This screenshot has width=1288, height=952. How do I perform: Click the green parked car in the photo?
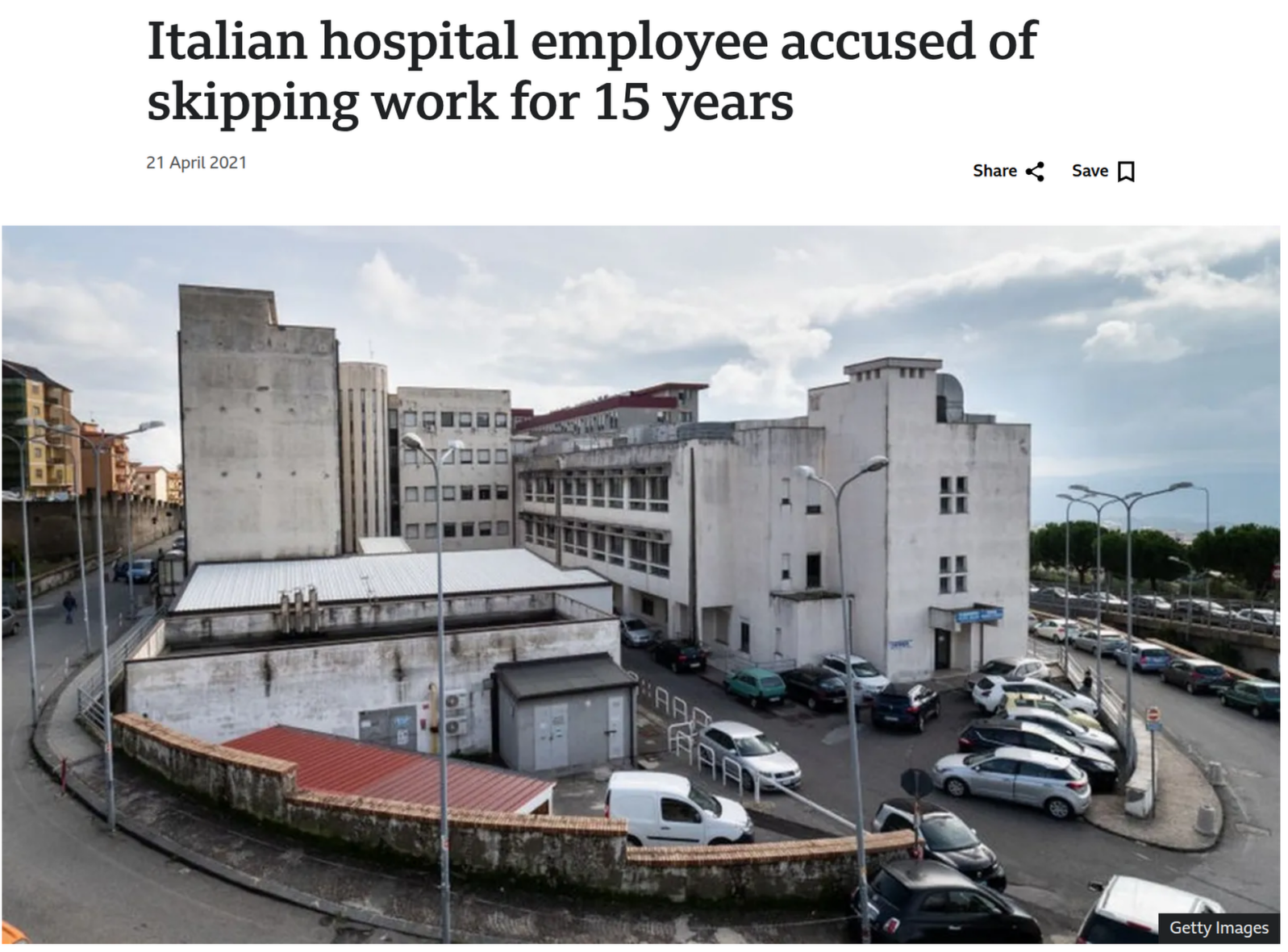coord(755,687)
